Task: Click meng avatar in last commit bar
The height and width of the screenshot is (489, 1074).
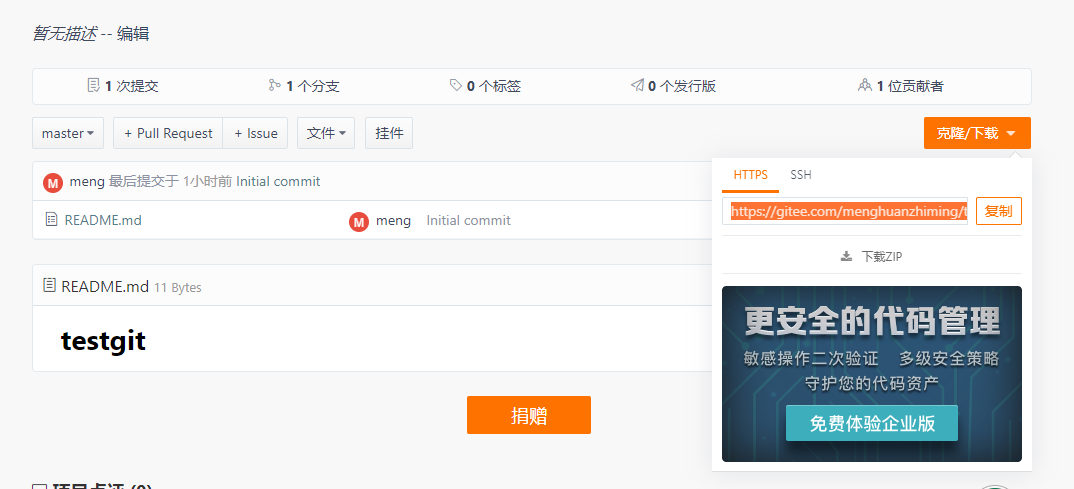Action: [53, 182]
